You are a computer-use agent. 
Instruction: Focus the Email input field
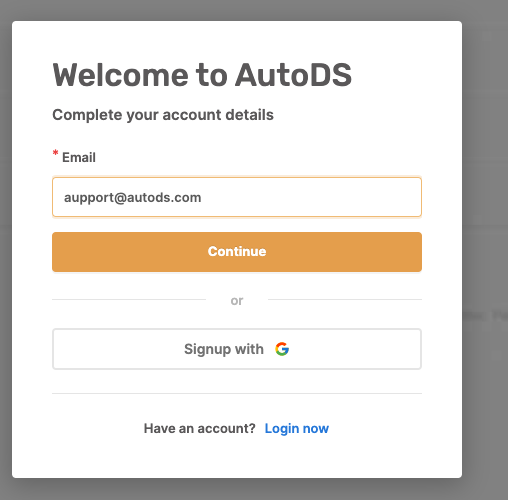click(237, 197)
